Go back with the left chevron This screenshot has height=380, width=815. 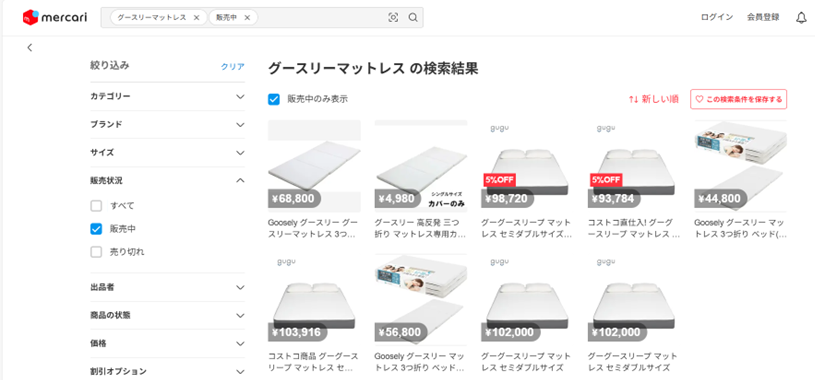pos(30,47)
